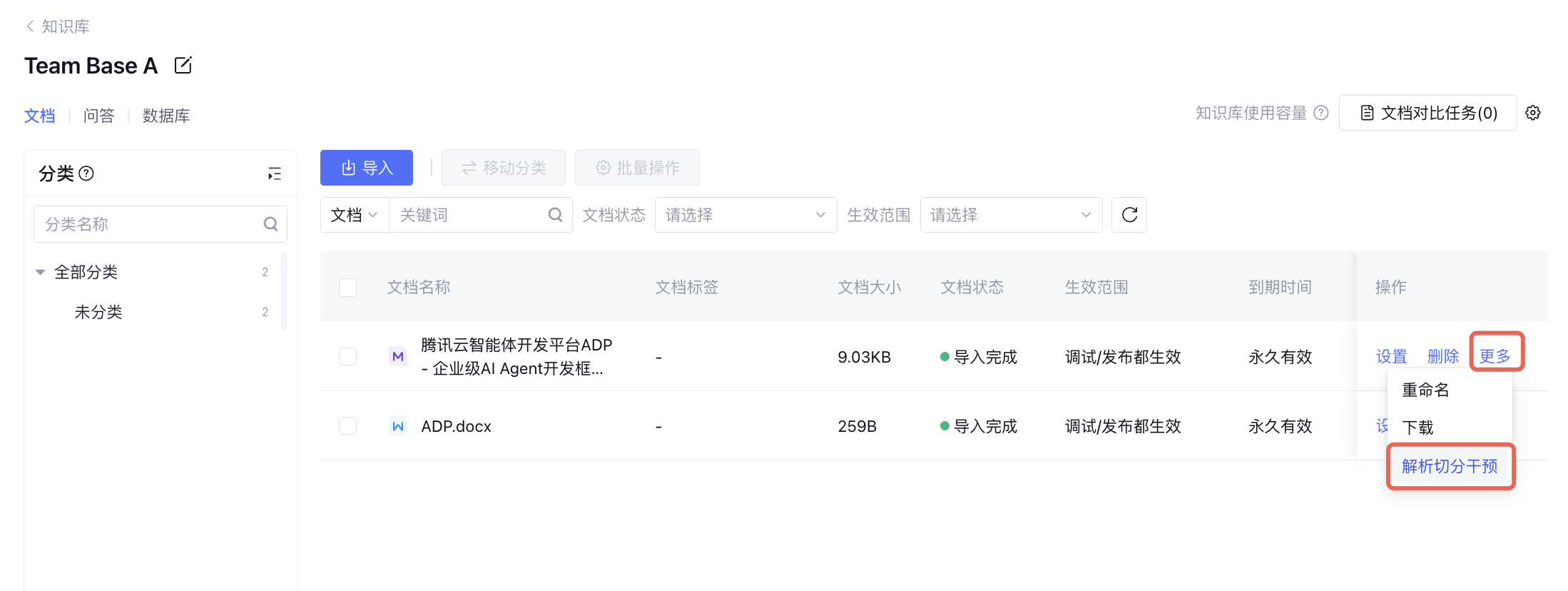The image size is (1568, 591).
Task: Open the 文档状态 filter dropdown
Action: [x=745, y=215]
